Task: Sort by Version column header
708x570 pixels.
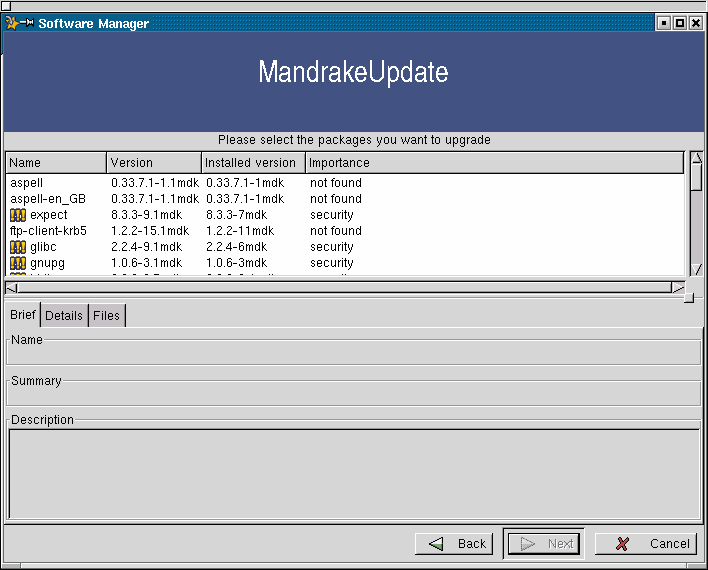Action: pos(154,163)
